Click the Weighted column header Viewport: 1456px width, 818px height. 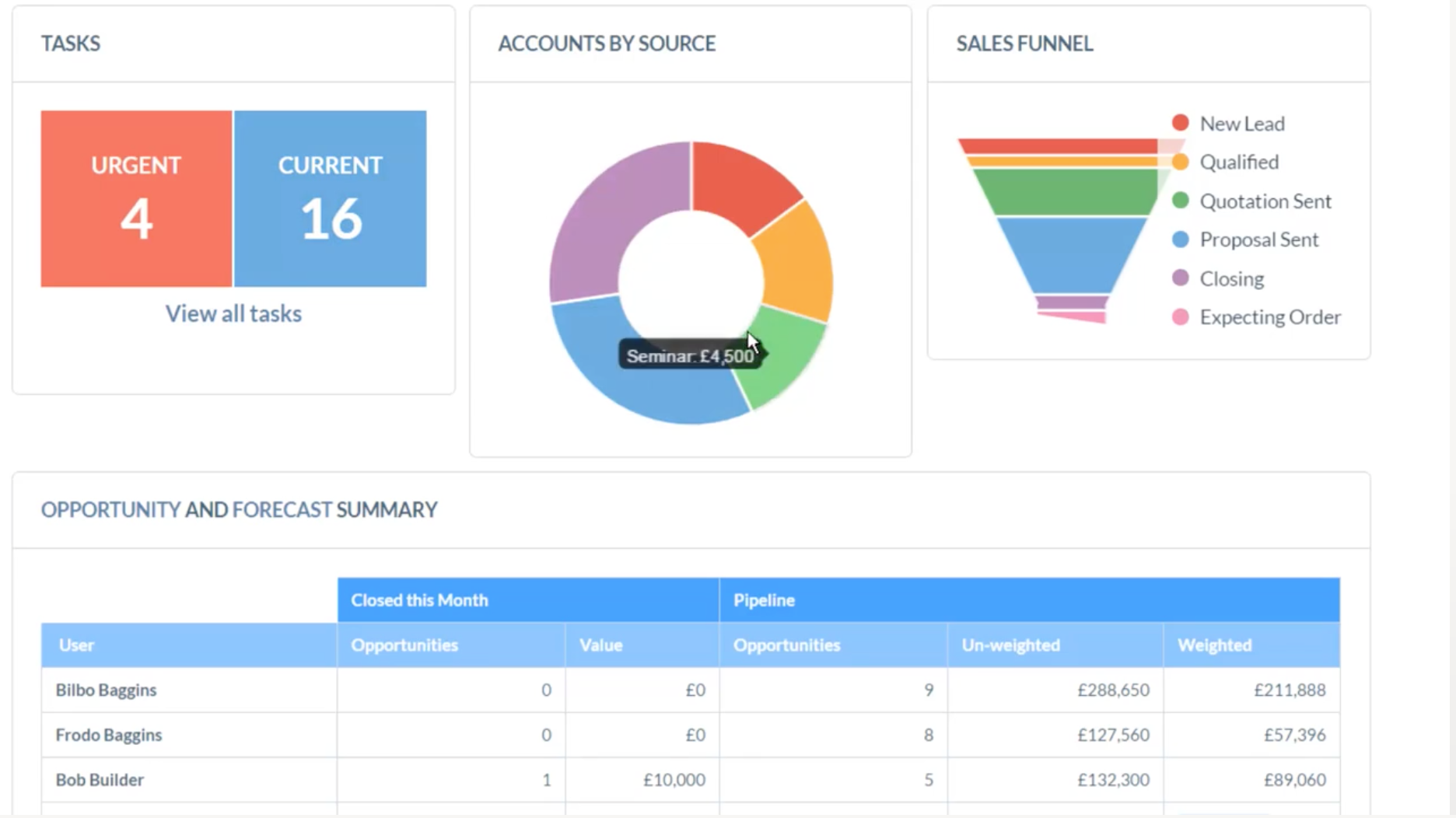point(1251,645)
